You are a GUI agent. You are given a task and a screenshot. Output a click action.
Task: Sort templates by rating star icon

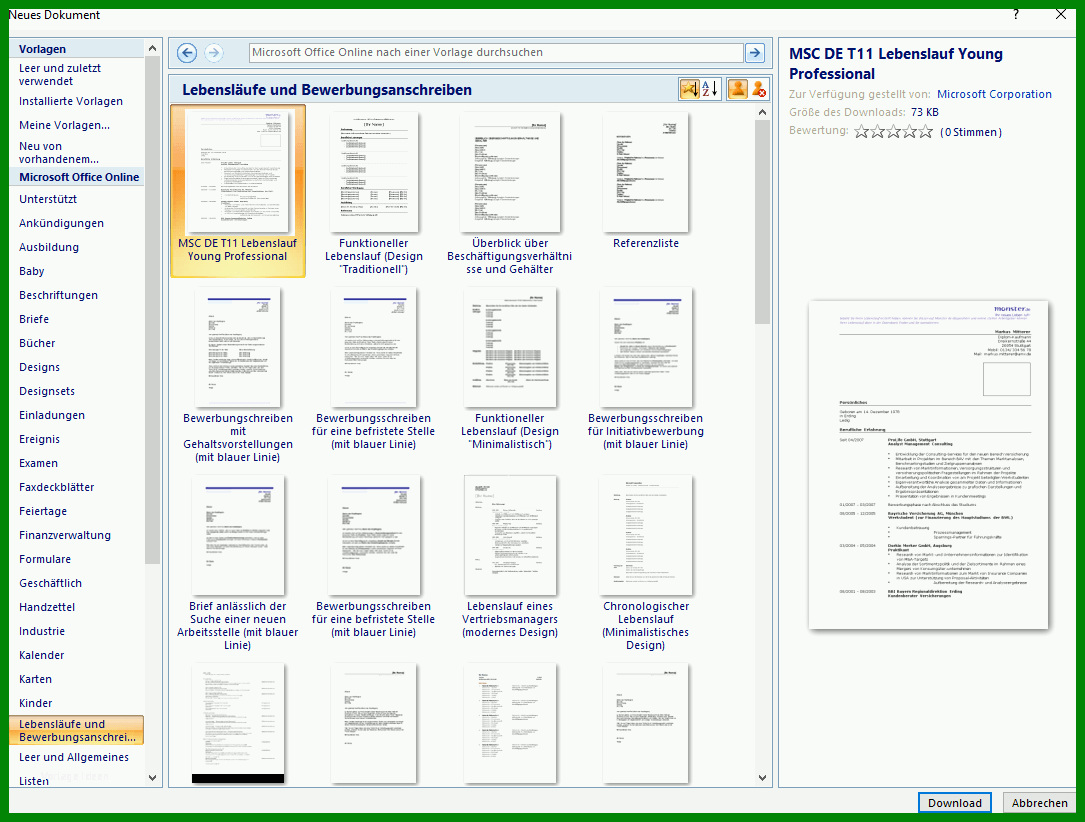point(690,89)
